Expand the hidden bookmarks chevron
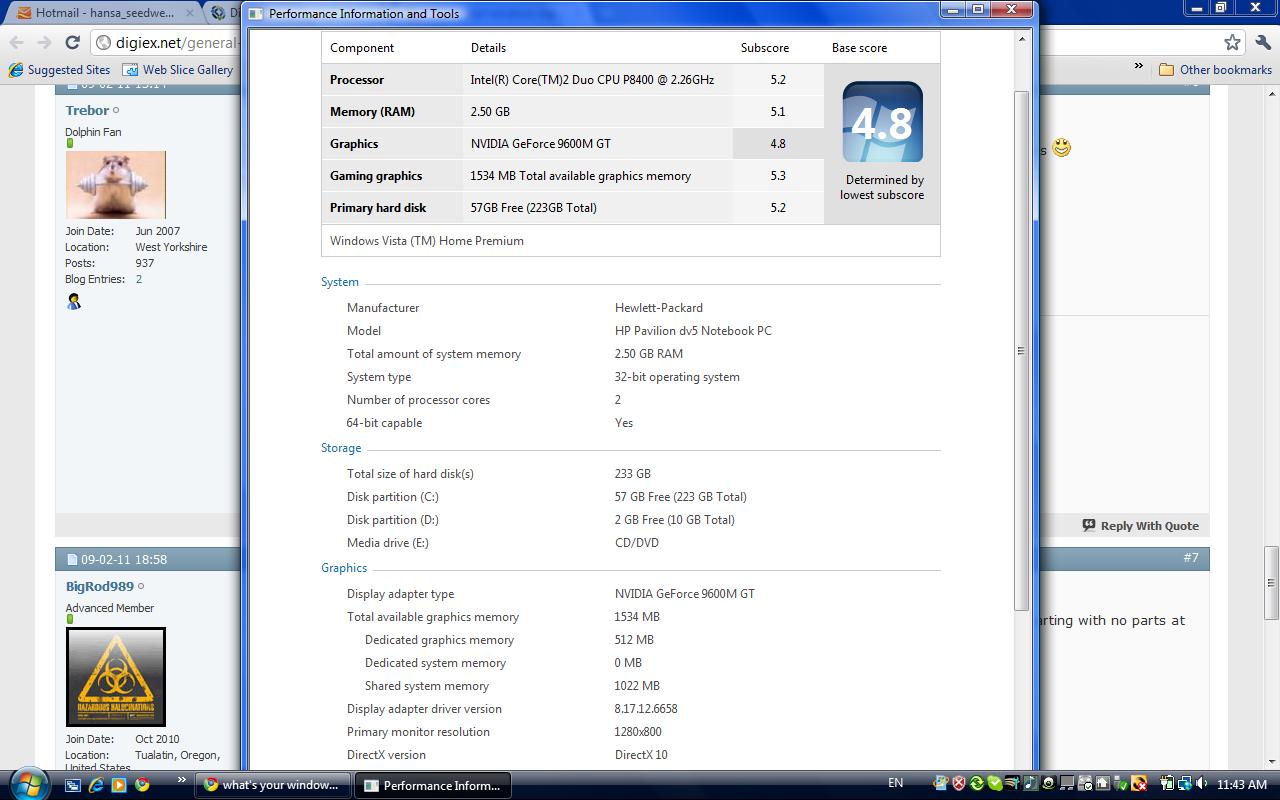 point(1138,66)
